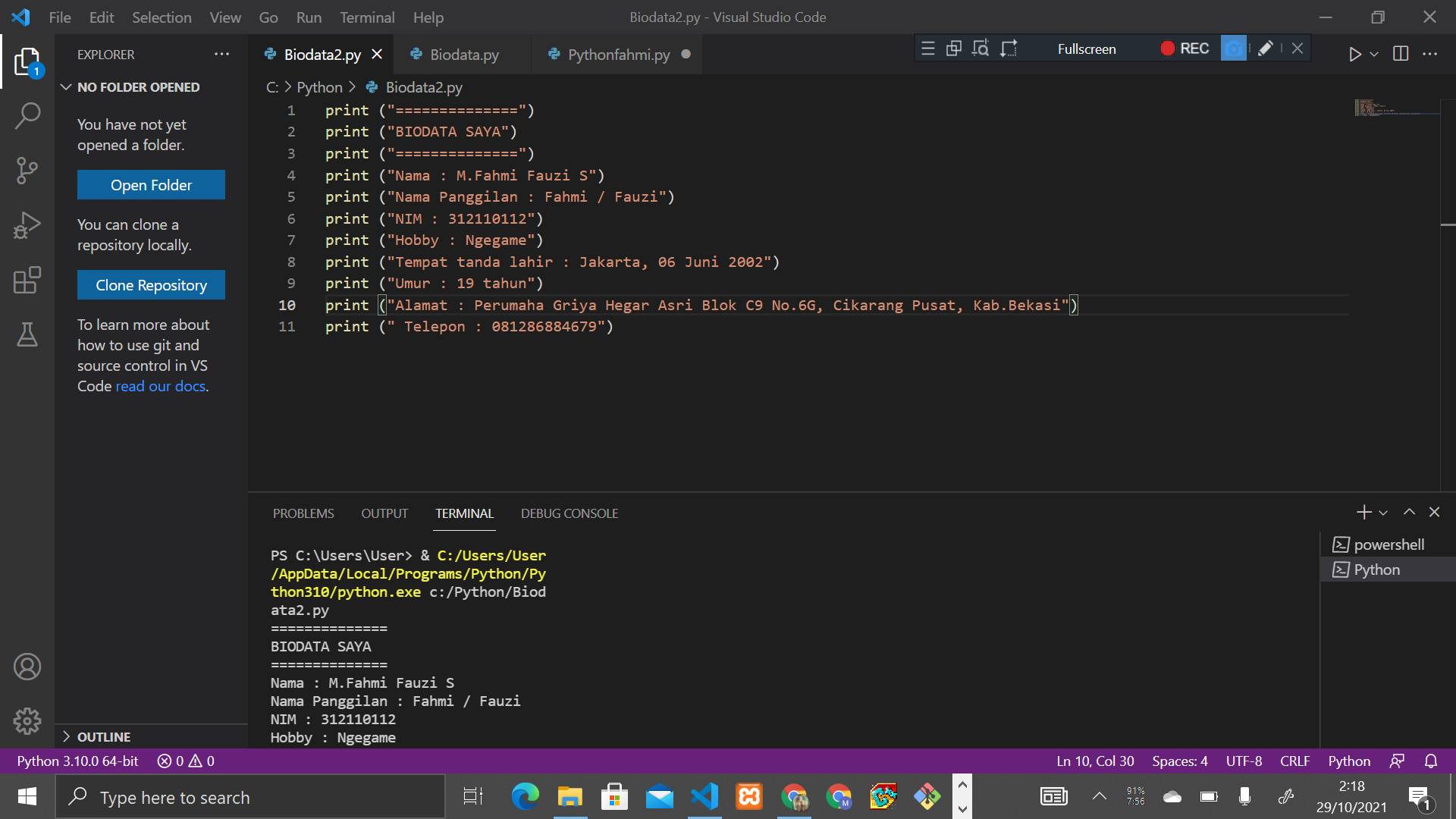Select the Extensions icon
This screenshot has width=1456, height=819.
(x=28, y=280)
